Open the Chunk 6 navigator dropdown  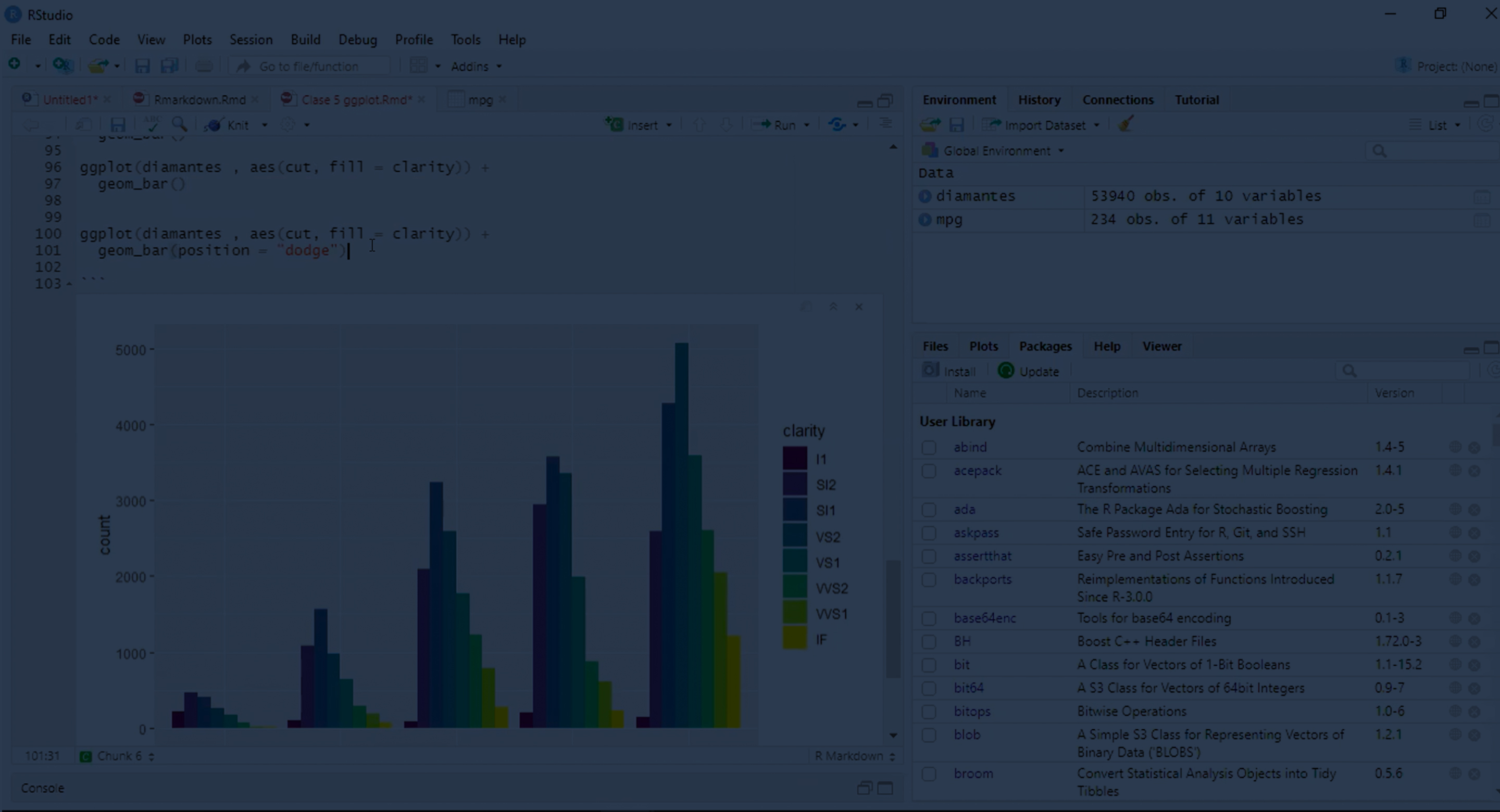[117, 756]
